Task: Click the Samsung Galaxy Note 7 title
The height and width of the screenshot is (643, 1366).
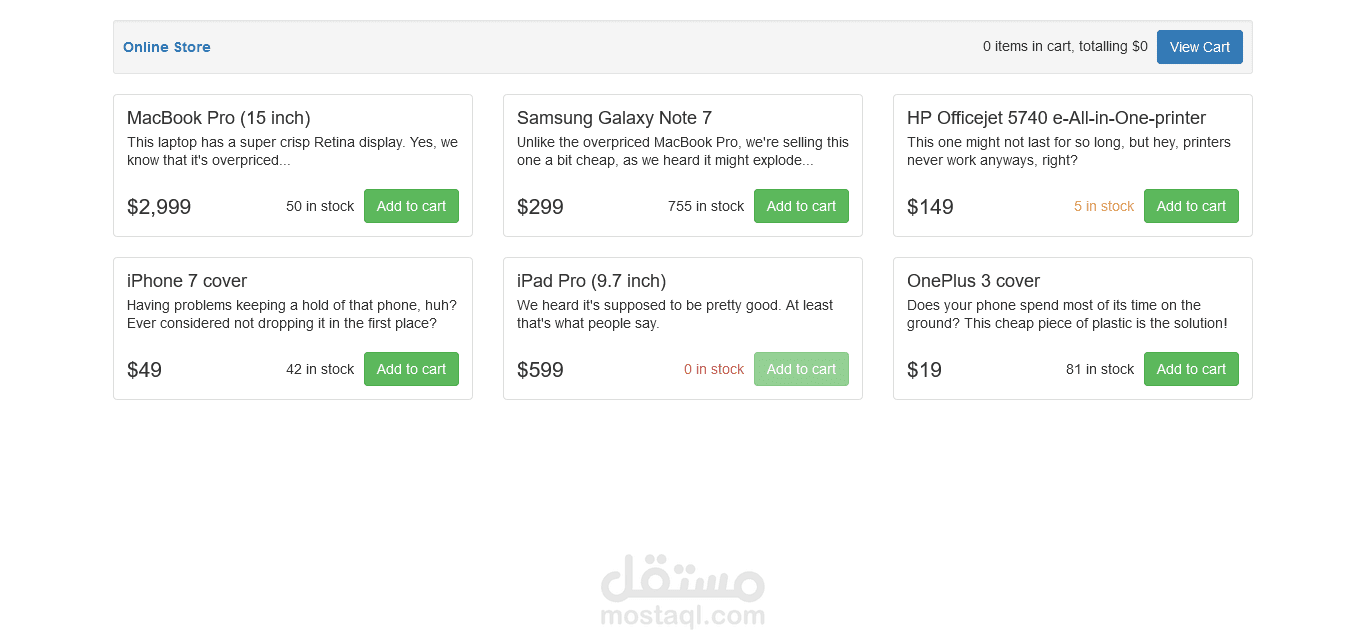Action: [614, 118]
